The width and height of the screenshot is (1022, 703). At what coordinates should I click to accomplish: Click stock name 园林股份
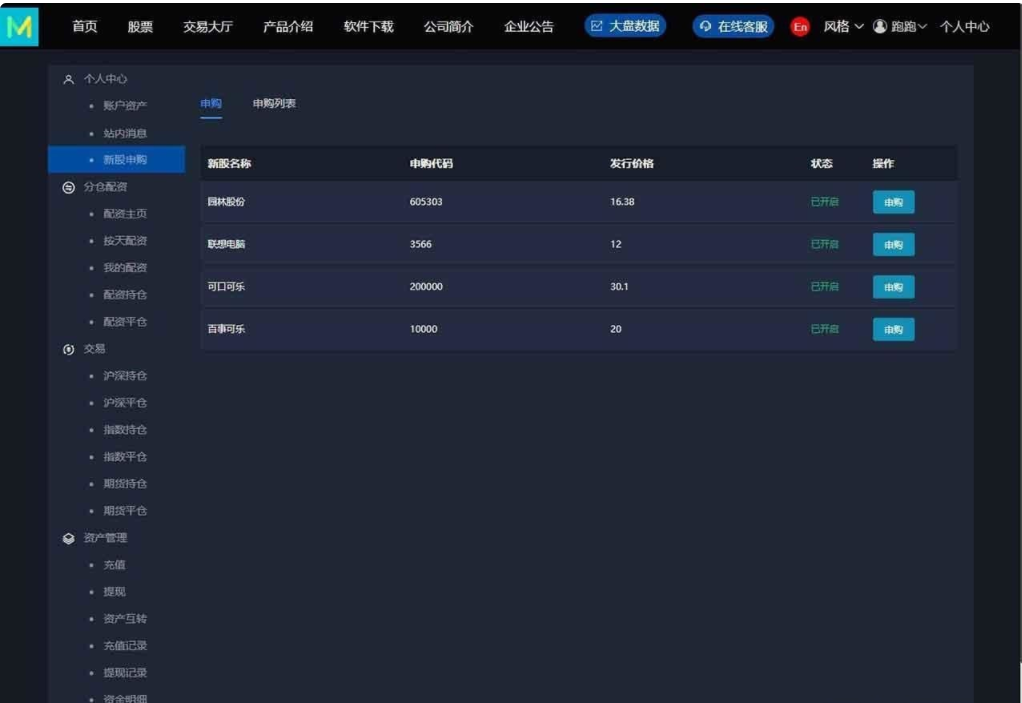226,202
